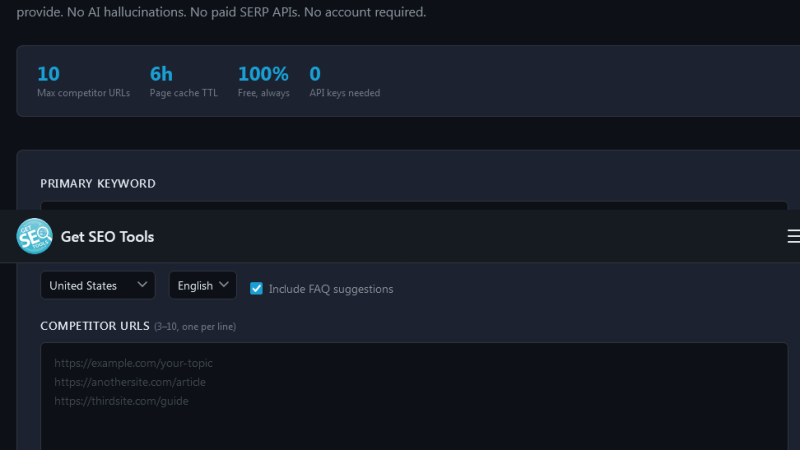This screenshot has height=450, width=800.
Task: Click the 100% Free, always stat
Action: coord(263,81)
